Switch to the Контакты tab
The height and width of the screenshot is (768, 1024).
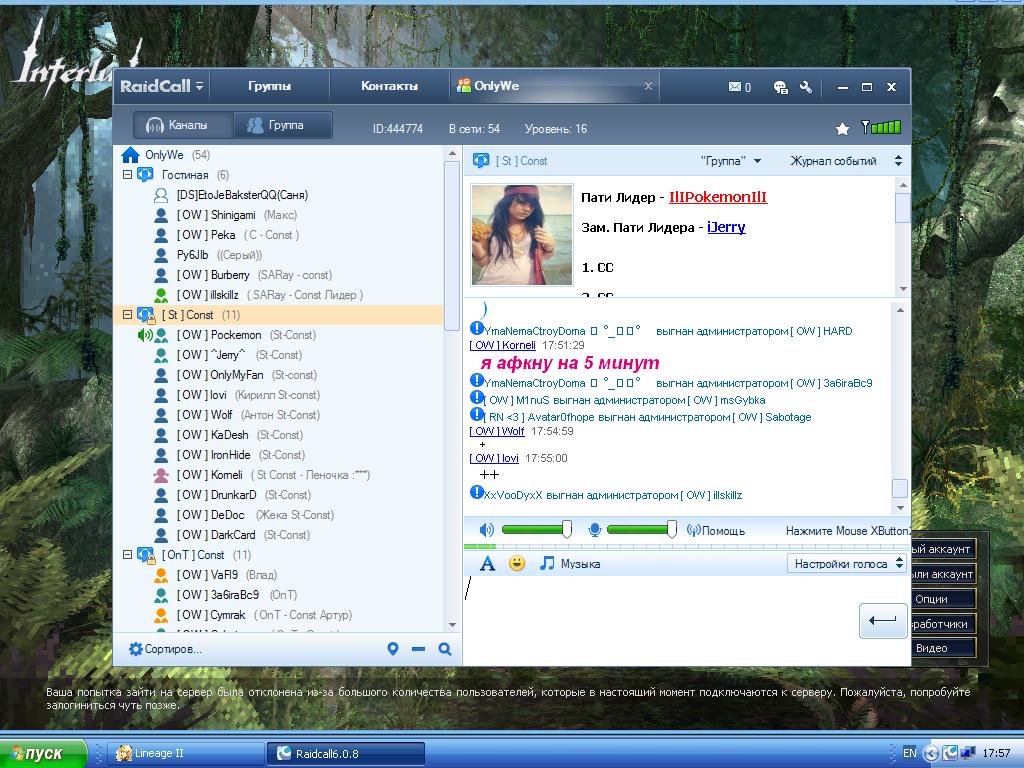tap(389, 86)
